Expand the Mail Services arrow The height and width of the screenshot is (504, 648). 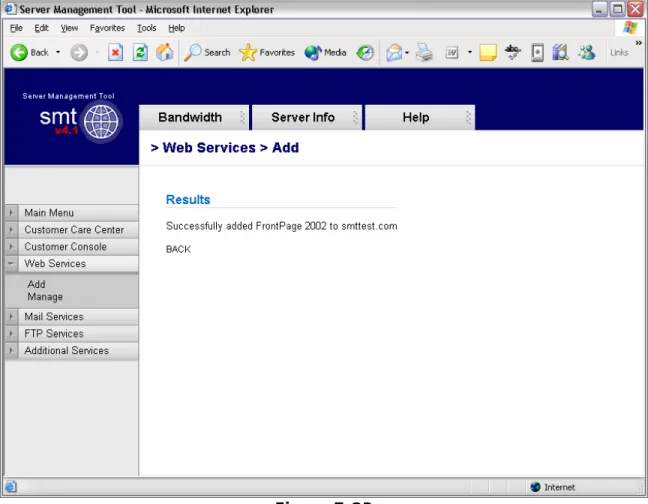(x=12, y=317)
